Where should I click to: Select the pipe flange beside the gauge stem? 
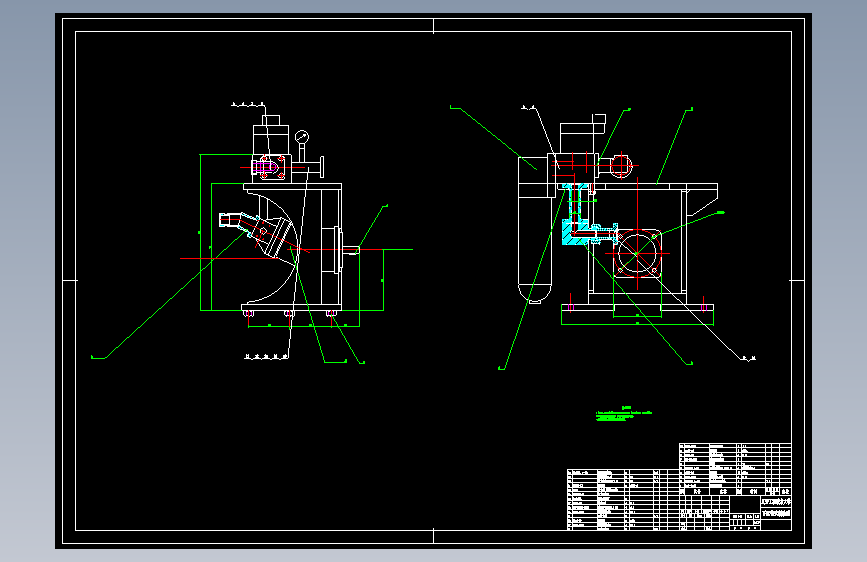[322, 167]
